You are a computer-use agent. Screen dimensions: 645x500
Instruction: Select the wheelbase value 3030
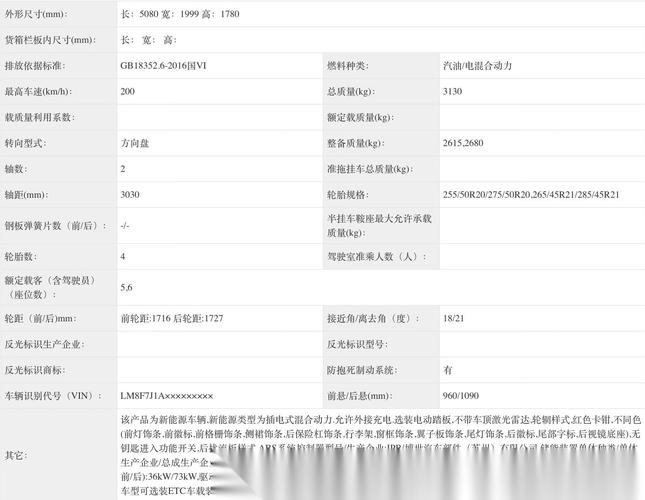[130, 194]
